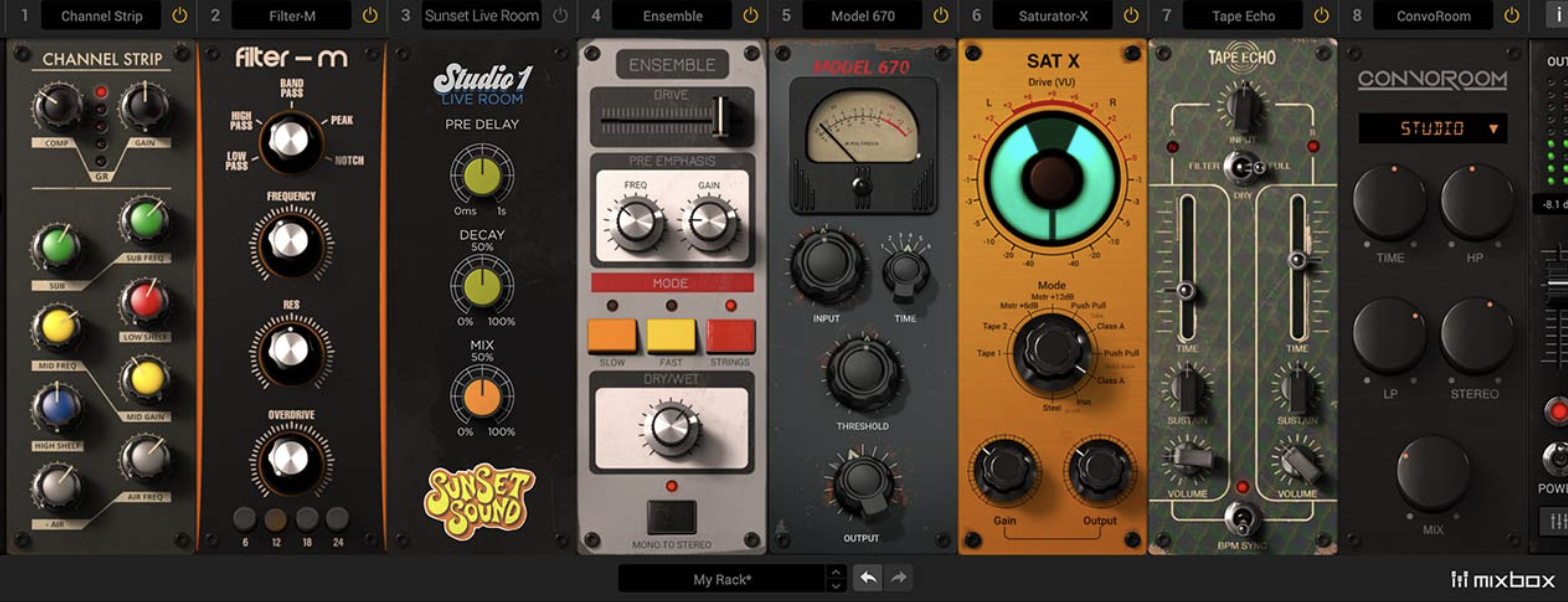Toggle power for slot 1 Channel Strip
Viewport: 1568px width, 602px height.
(179, 16)
